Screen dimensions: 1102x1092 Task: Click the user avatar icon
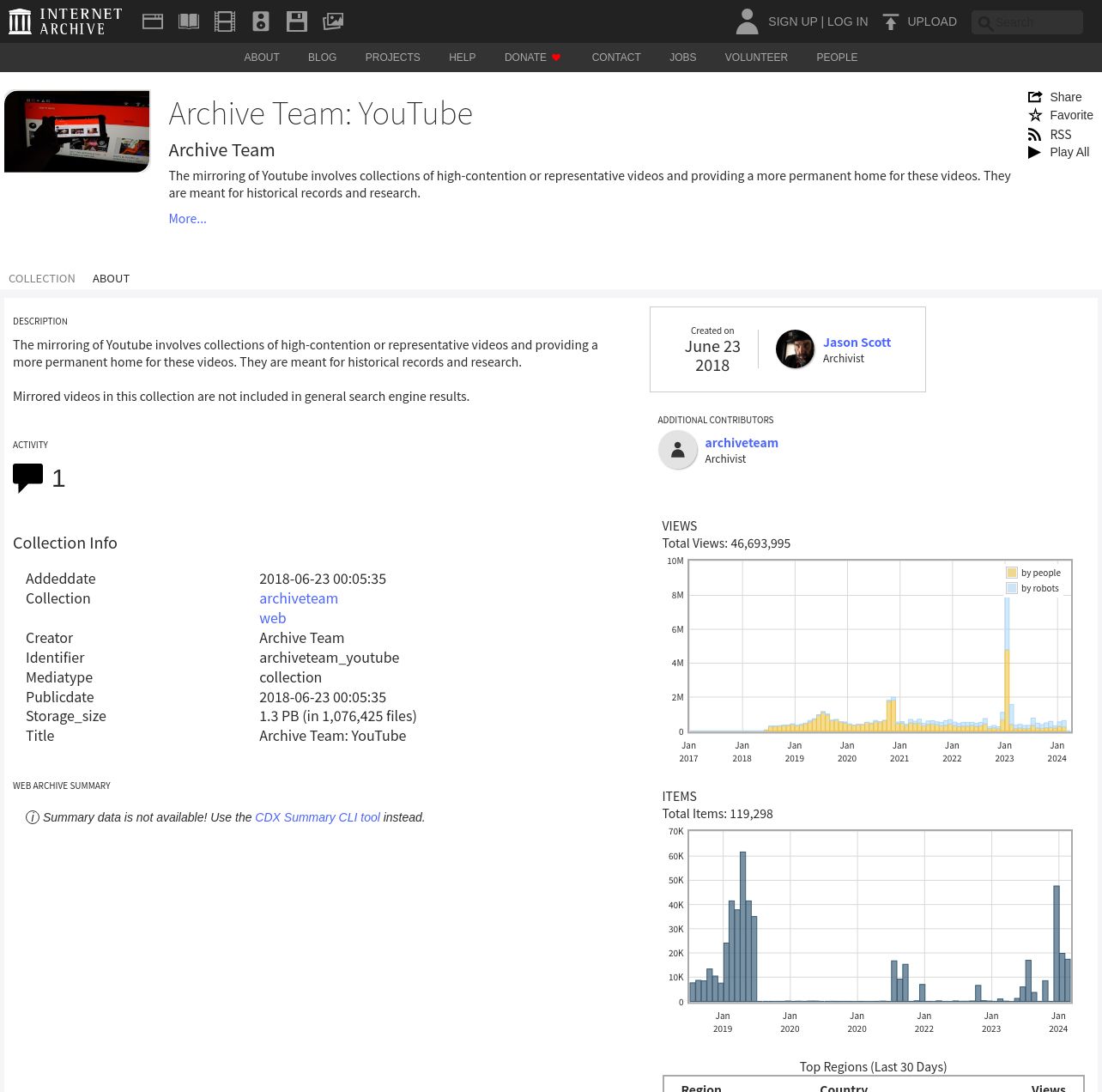click(x=747, y=21)
